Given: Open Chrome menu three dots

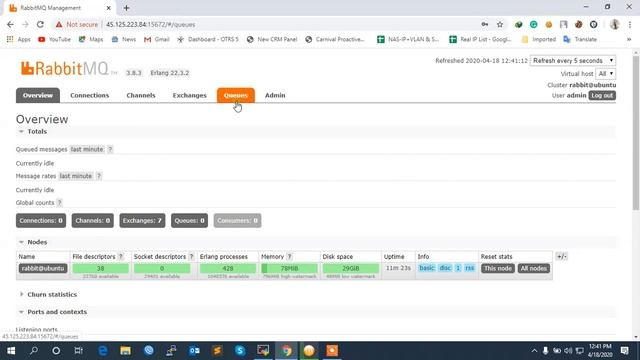Looking at the screenshot, I should coord(630,24).
